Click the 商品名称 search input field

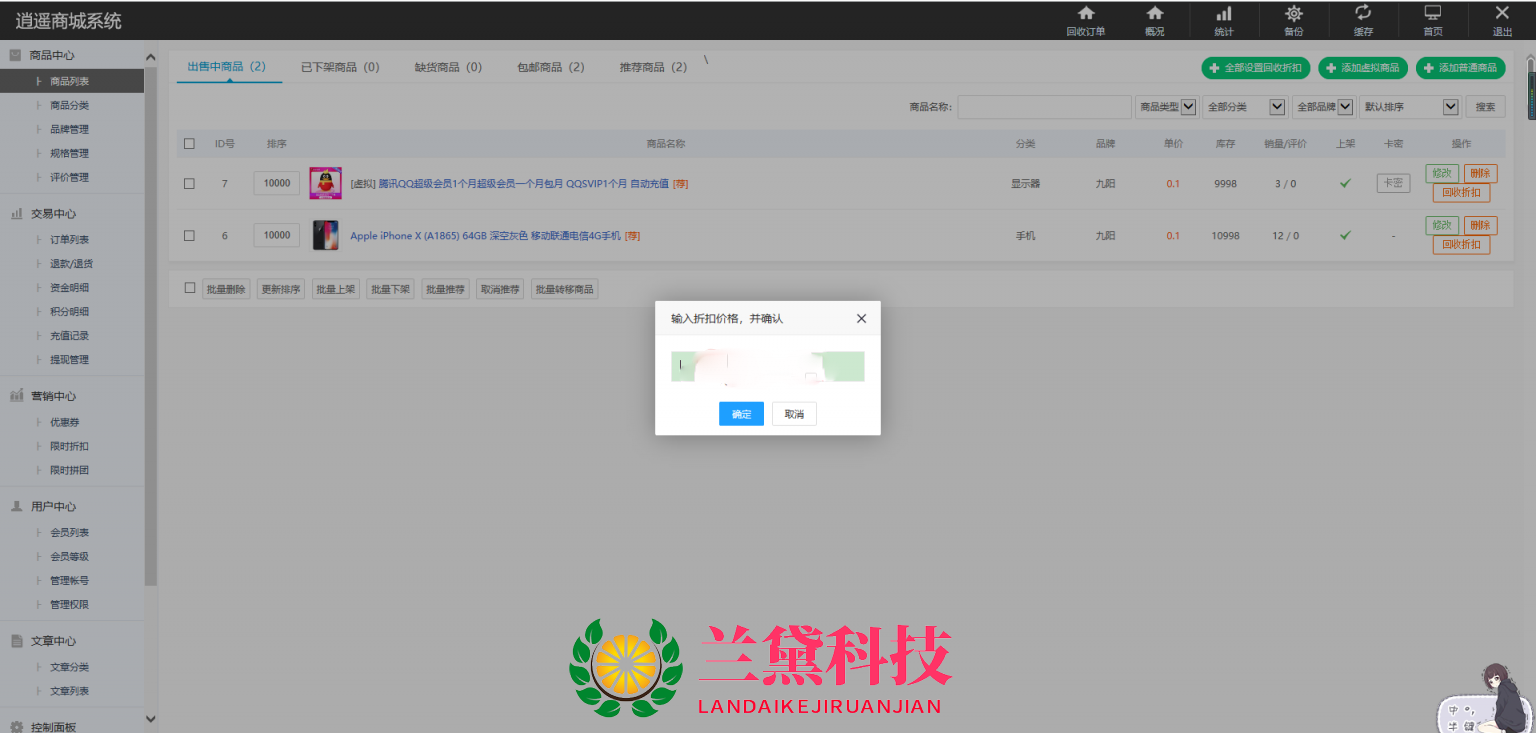pyautogui.click(x=1044, y=107)
